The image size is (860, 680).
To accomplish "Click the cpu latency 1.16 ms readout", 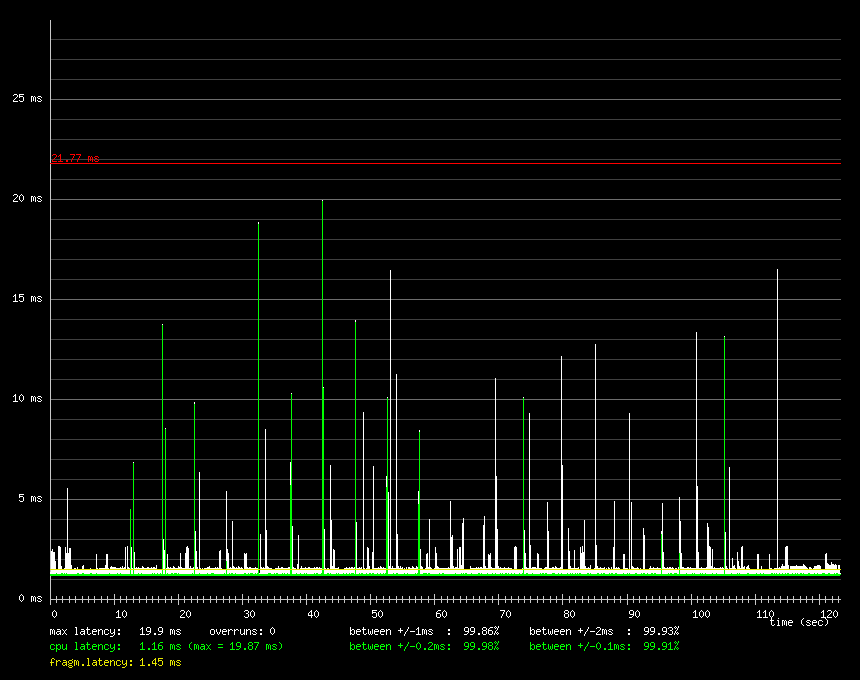I will coord(116,647).
